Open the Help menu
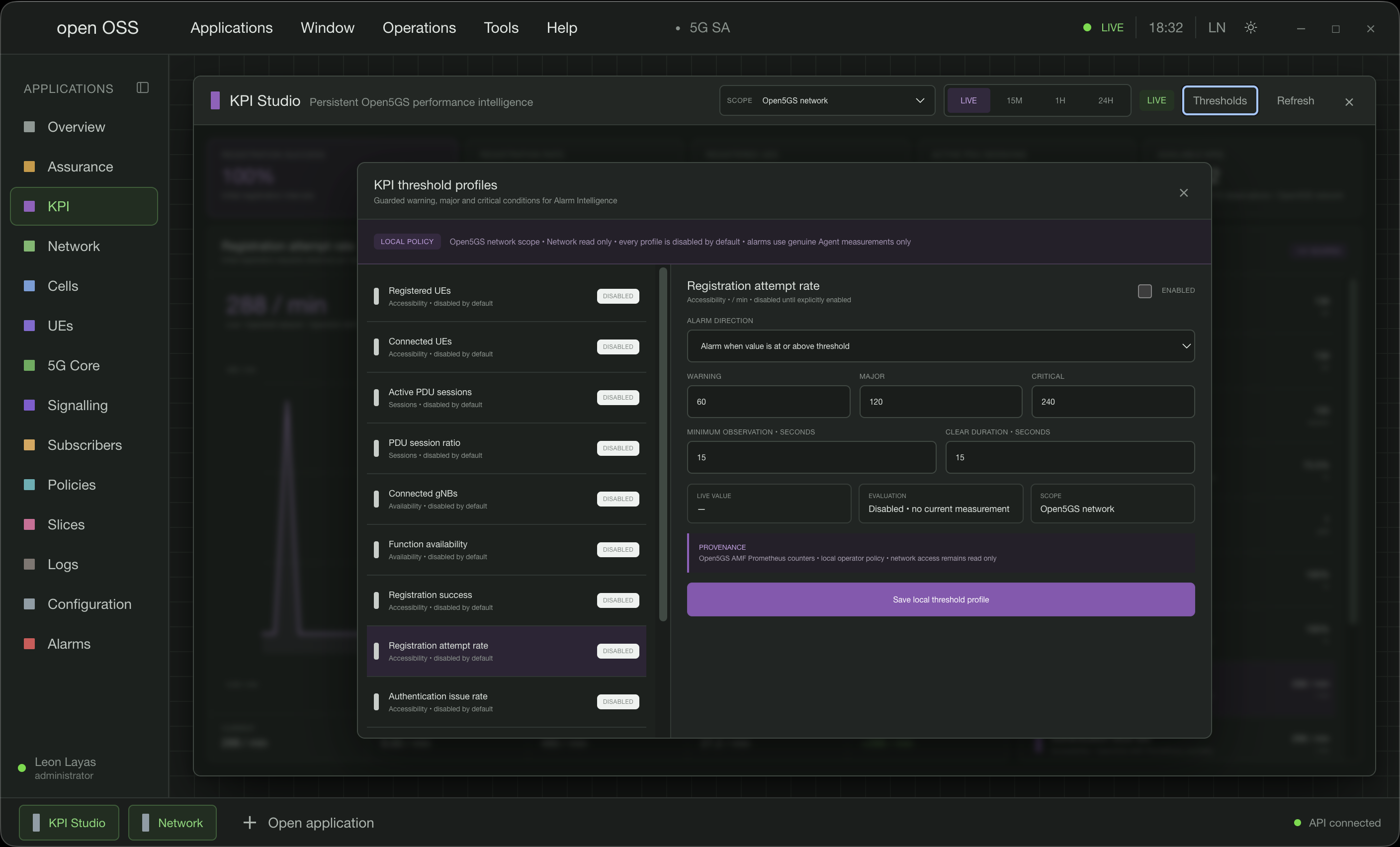The width and height of the screenshot is (1400, 847). coord(562,27)
